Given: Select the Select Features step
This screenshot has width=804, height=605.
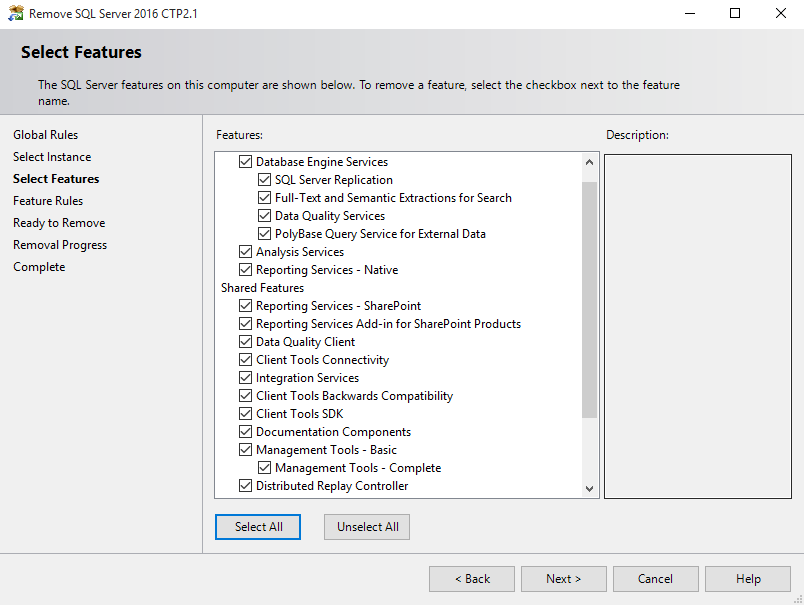Looking at the screenshot, I should click(56, 179).
